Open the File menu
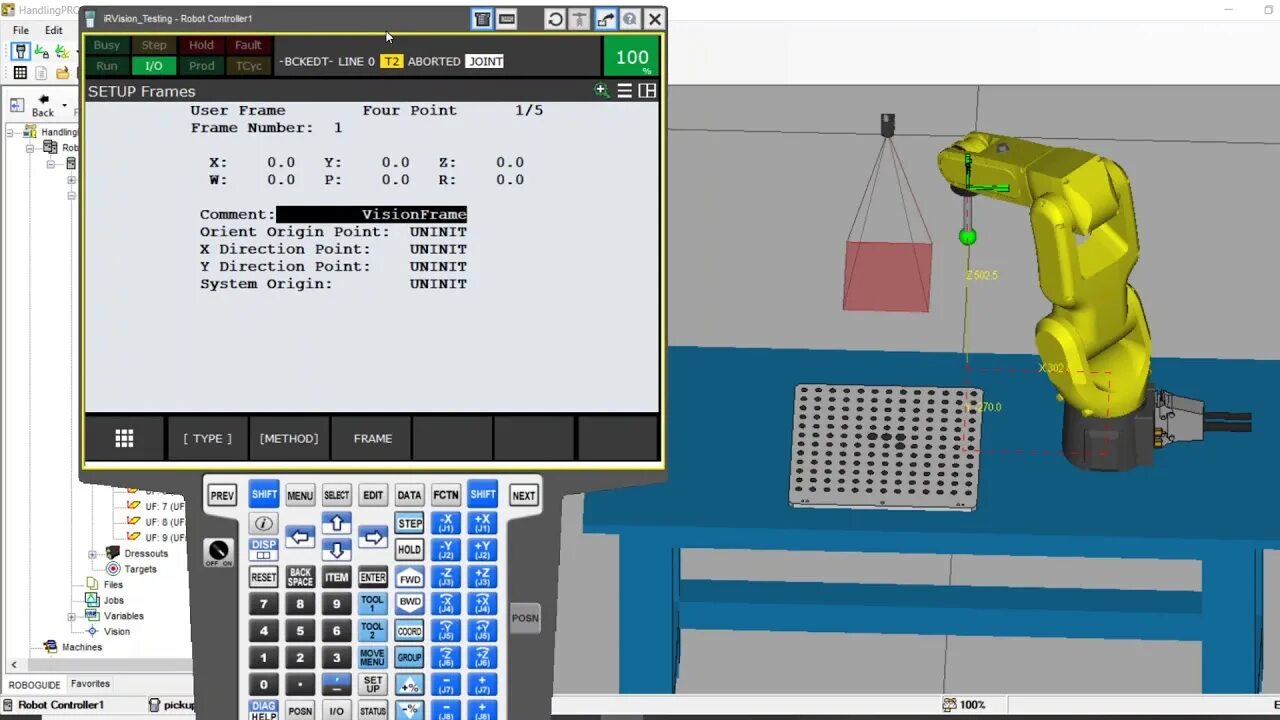The height and width of the screenshot is (720, 1280). (21, 30)
